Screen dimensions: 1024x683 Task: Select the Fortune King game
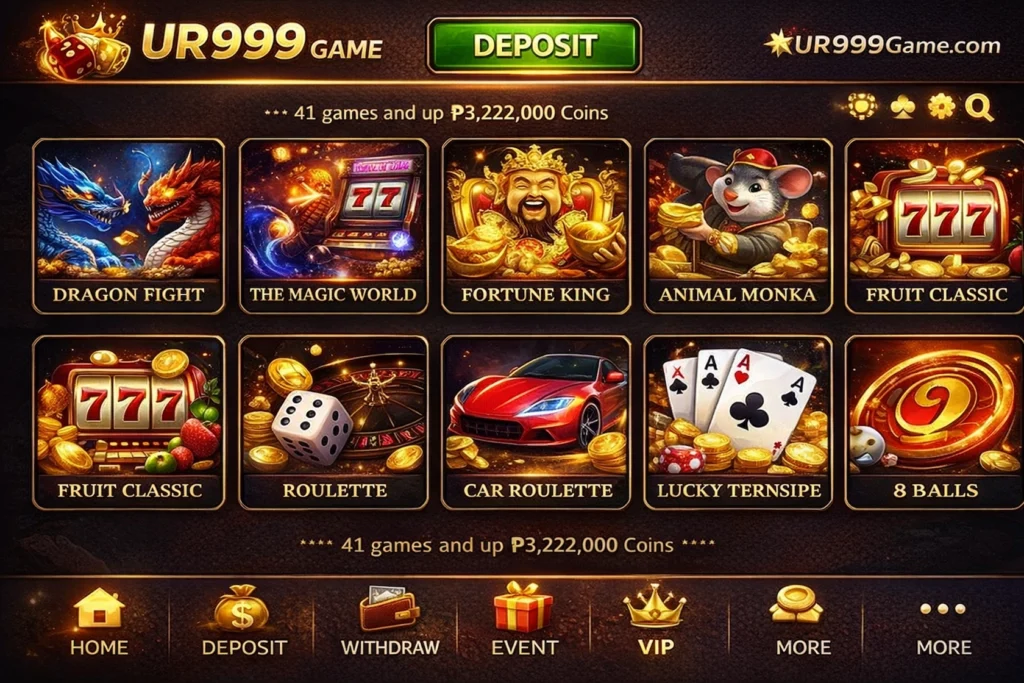tap(536, 226)
